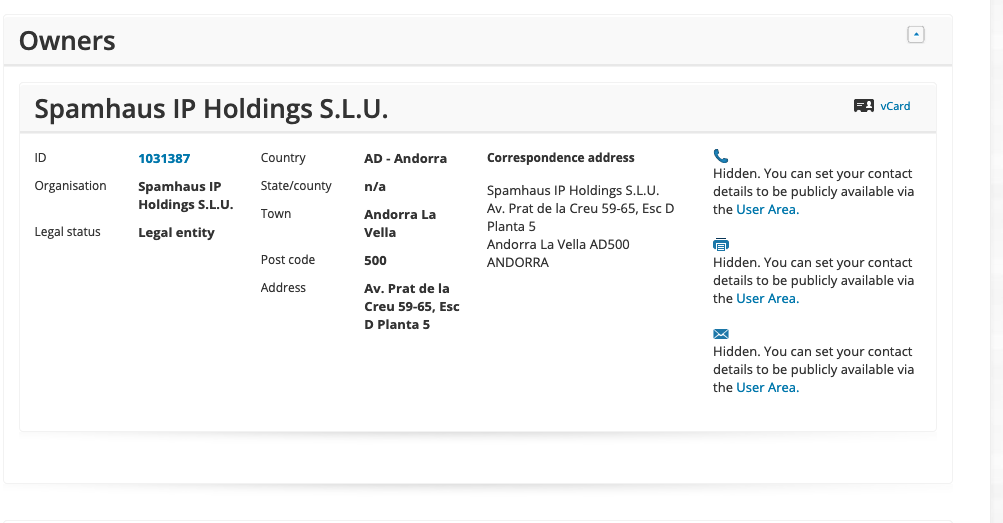1003x523 pixels.
Task: Click the Andorra La Vella town value
Action: click(x=400, y=224)
